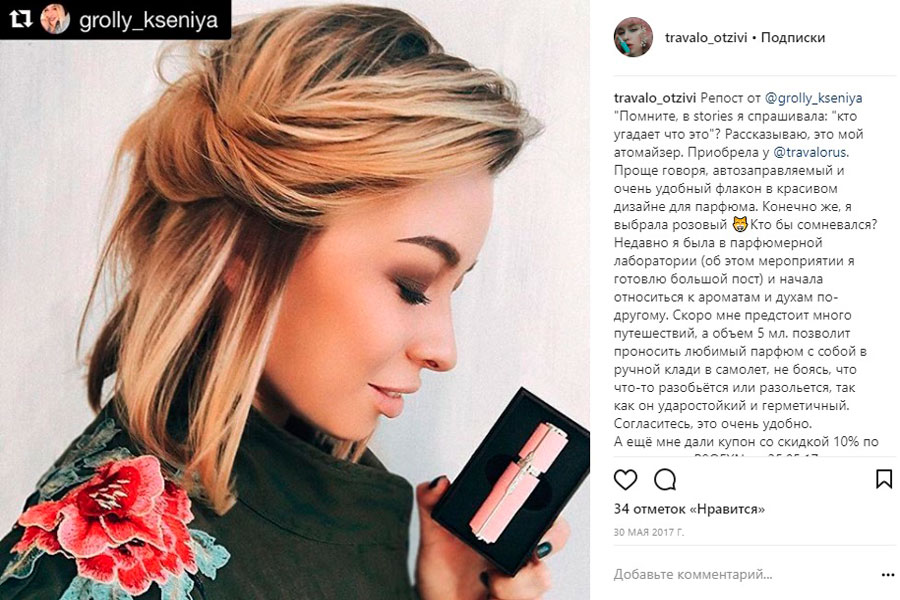Click grolly_kseniya name on photo banner
This screenshot has height=600, width=900.
pyautogui.click(x=149, y=20)
